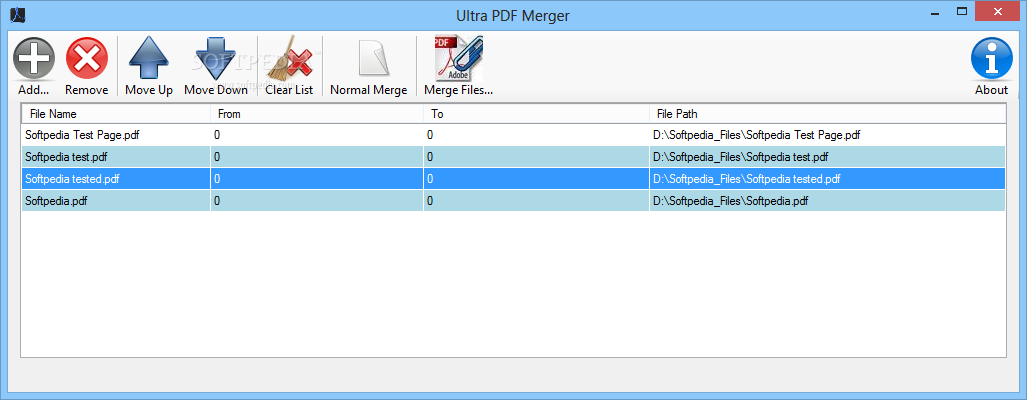Image resolution: width=1027 pixels, height=400 pixels.
Task: Click the File Path column header
Action: (828, 114)
